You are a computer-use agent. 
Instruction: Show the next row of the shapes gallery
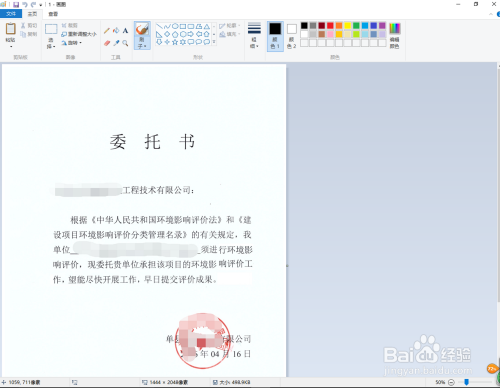point(214,34)
